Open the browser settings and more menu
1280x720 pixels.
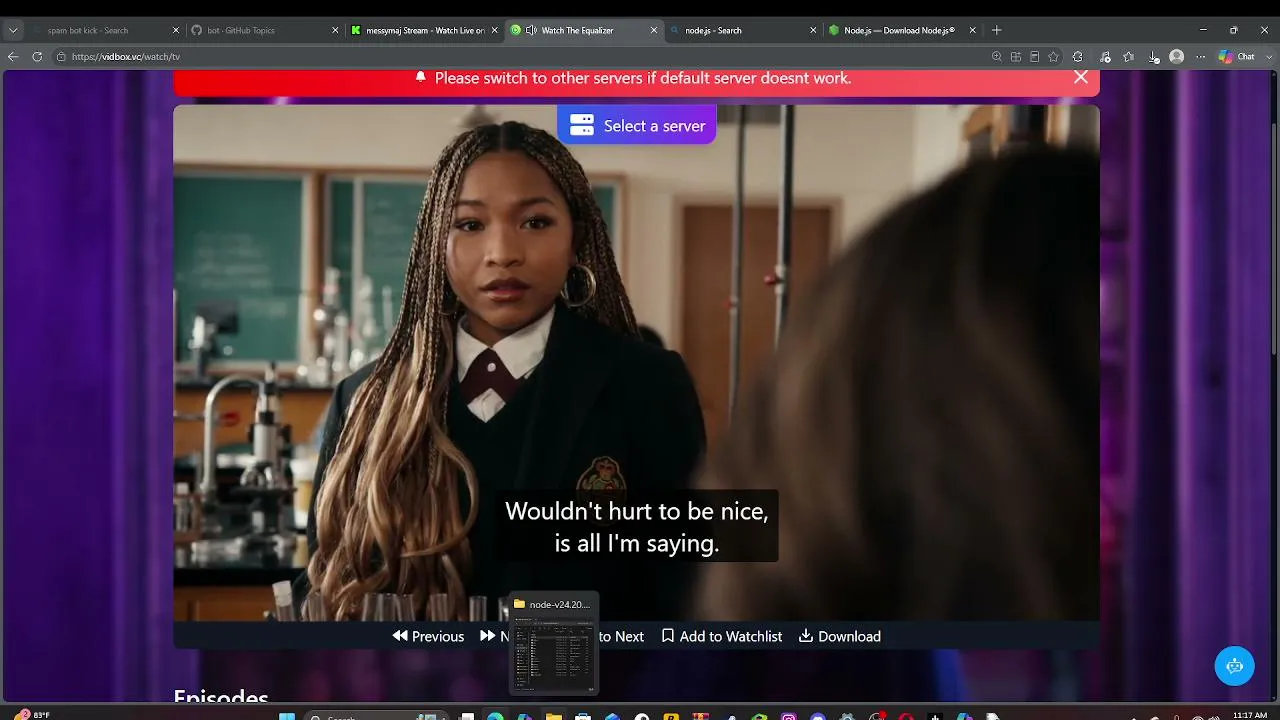coord(1201,57)
